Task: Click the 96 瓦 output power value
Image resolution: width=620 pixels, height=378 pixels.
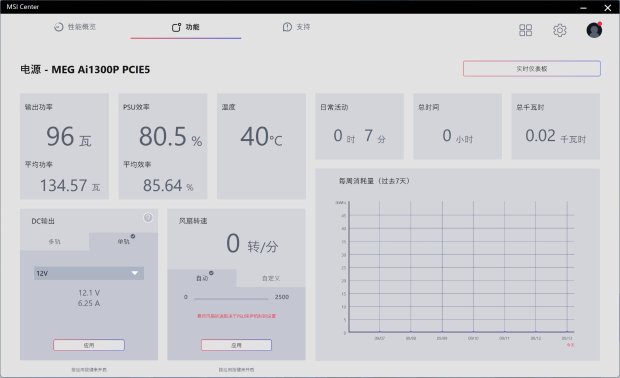Action: pyautogui.click(x=69, y=137)
